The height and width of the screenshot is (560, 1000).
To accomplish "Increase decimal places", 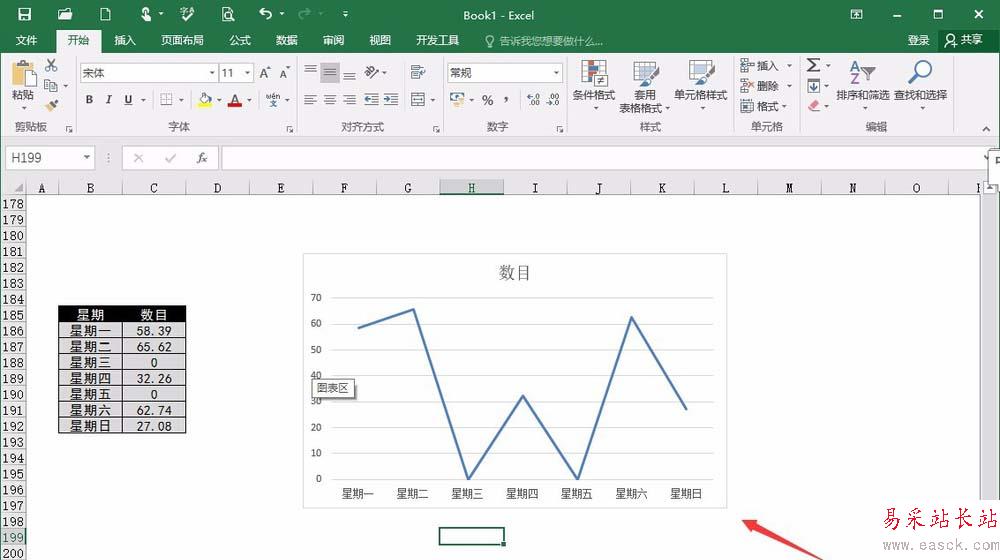I will pos(533,99).
